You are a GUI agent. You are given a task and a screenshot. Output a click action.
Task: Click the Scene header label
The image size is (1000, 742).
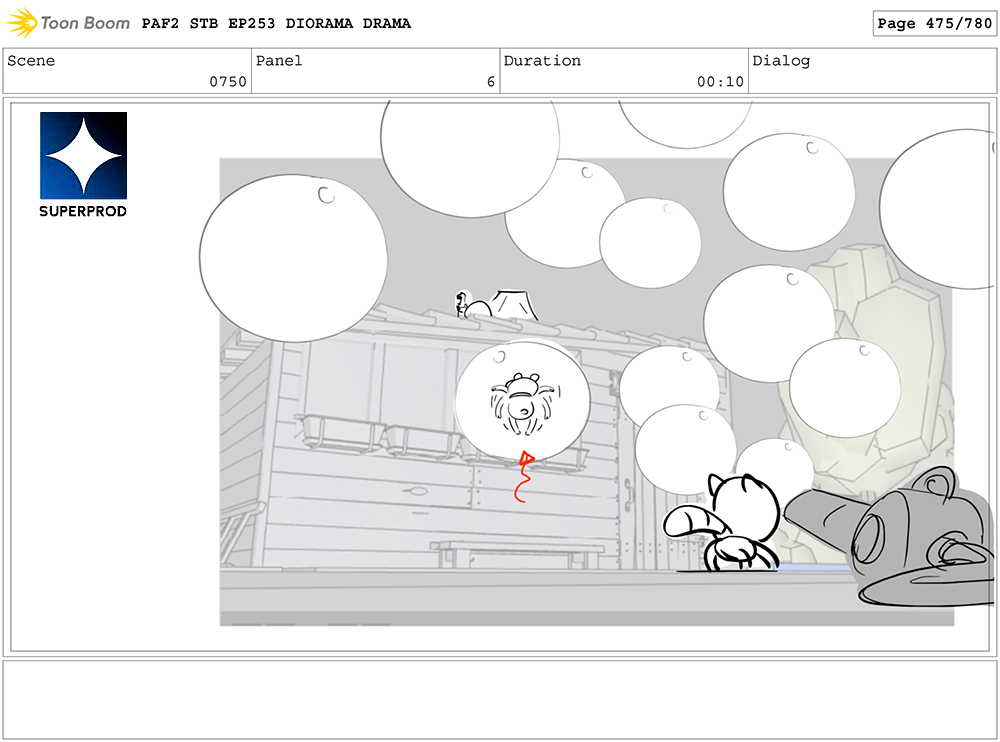pos(31,61)
